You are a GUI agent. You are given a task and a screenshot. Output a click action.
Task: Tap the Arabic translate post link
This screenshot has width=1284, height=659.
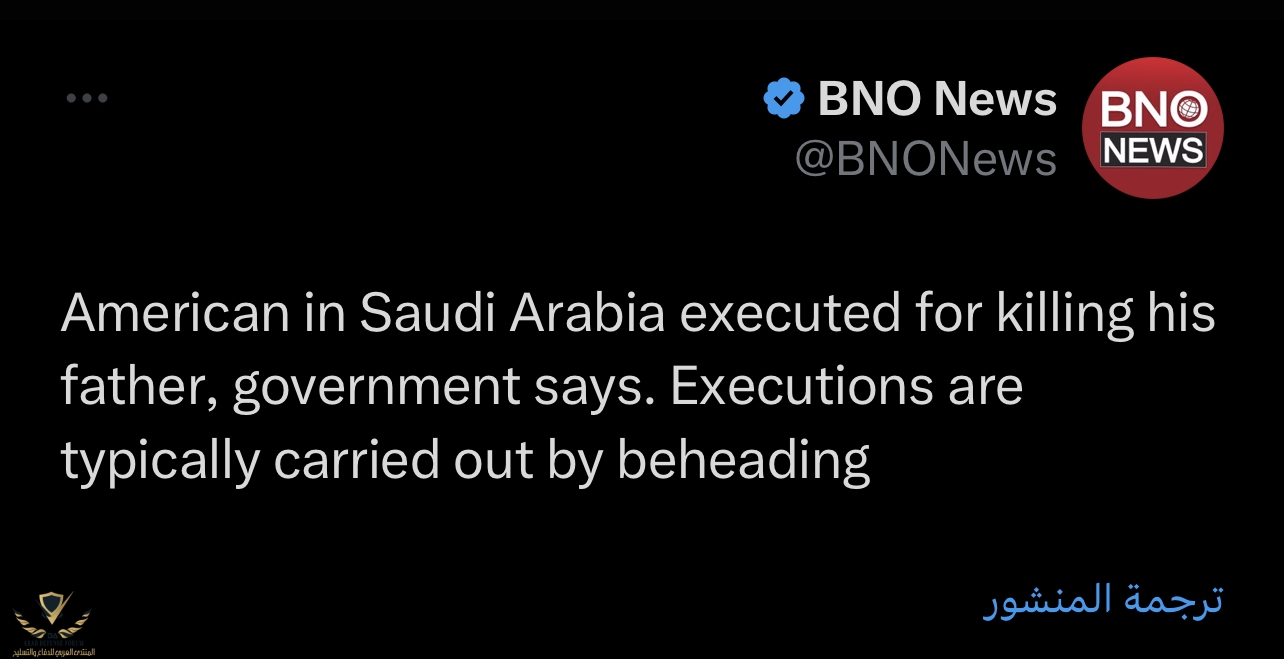point(1102,599)
